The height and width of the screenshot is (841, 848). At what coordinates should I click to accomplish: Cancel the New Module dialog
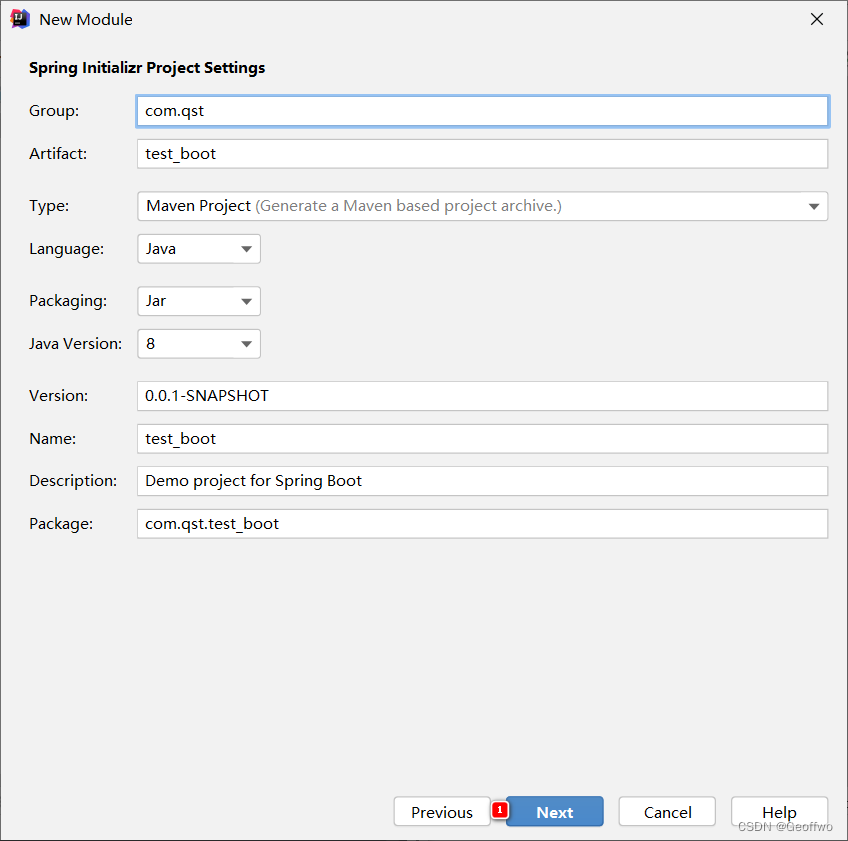tap(667, 812)
